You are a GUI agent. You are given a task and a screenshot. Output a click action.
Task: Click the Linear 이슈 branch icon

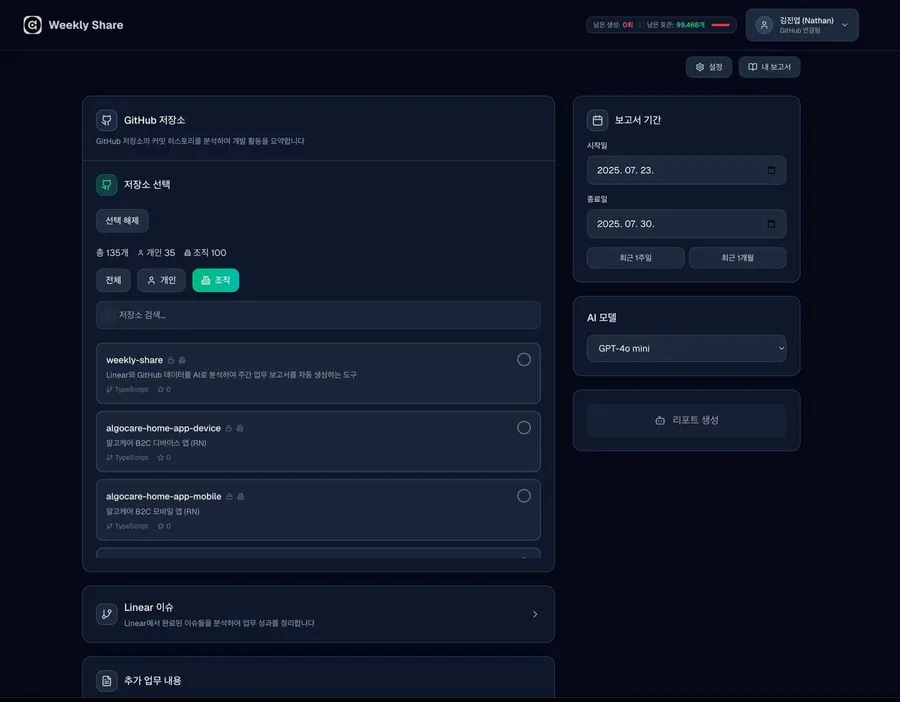point(107,614)
